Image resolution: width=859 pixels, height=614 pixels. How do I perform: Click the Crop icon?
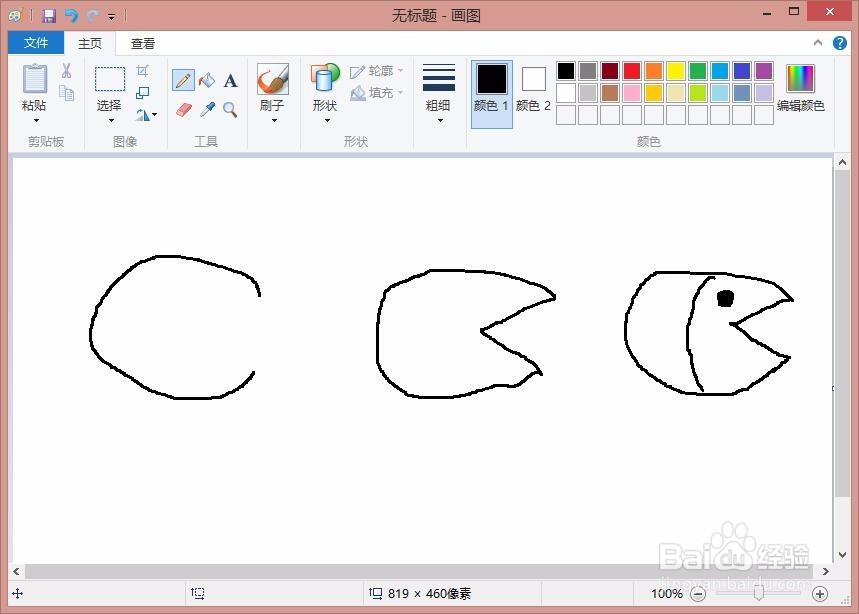pos(142,71)
